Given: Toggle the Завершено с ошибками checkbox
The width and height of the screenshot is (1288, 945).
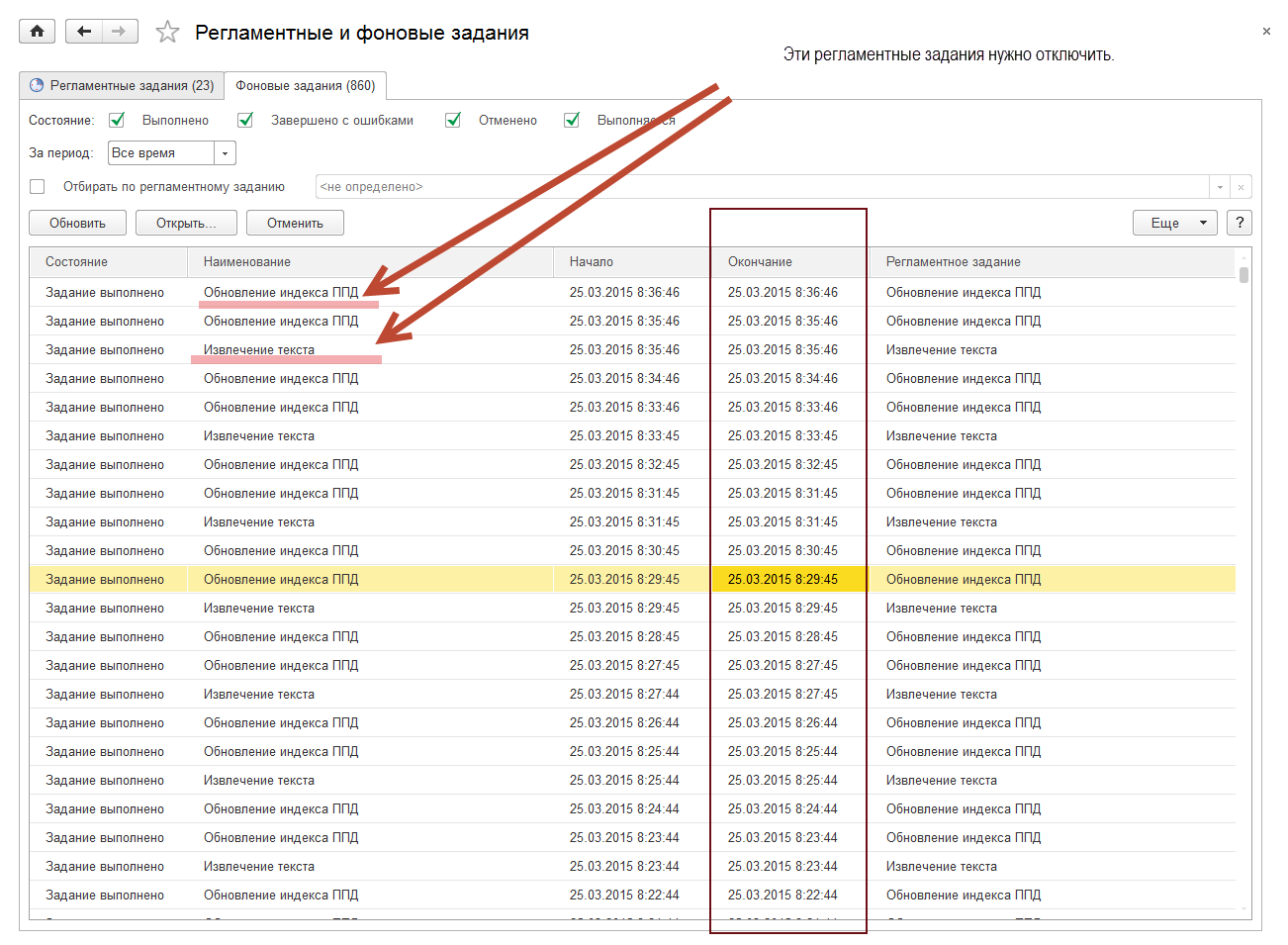Looking at the screenshot, I should pyautogui.click(x=245, y=120).
